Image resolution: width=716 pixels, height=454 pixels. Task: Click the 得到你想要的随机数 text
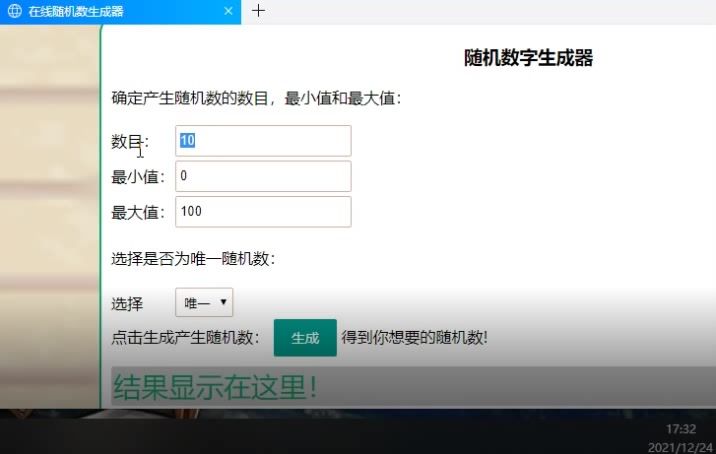click(415, 338)
